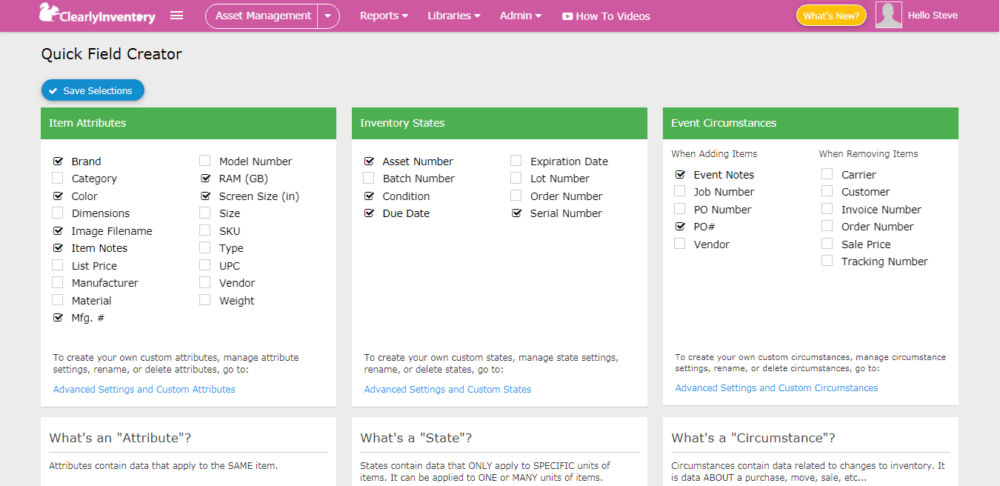This screenshot has height=486, width=1000.
Task: Check the Lot Number checkbox
Action: [x=516, y=178]
